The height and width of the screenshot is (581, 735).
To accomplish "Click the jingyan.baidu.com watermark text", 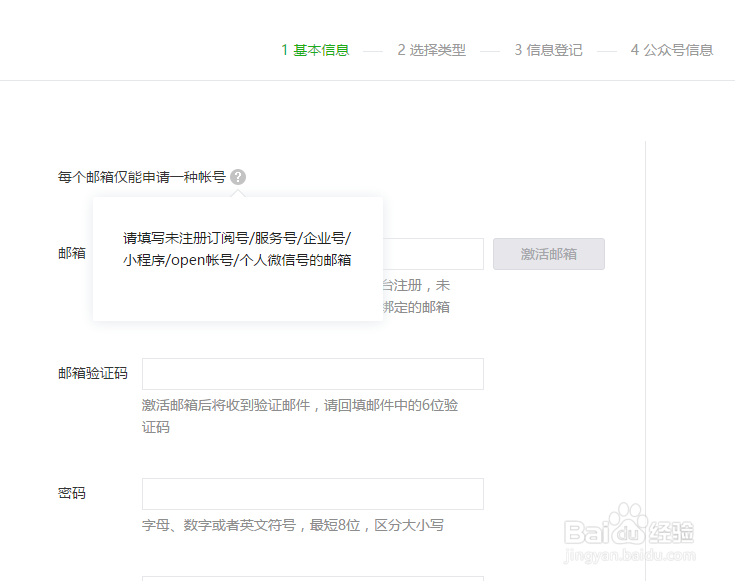I will coord(627,557).
